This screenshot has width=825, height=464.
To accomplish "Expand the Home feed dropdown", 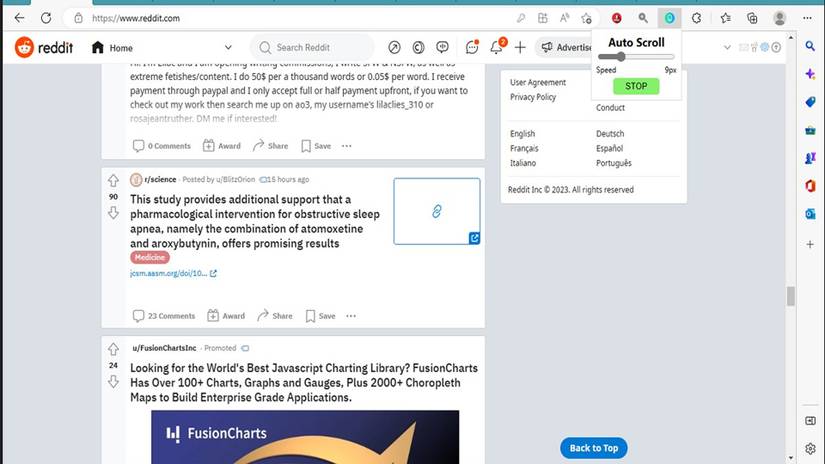I will (x=228, y=47).
